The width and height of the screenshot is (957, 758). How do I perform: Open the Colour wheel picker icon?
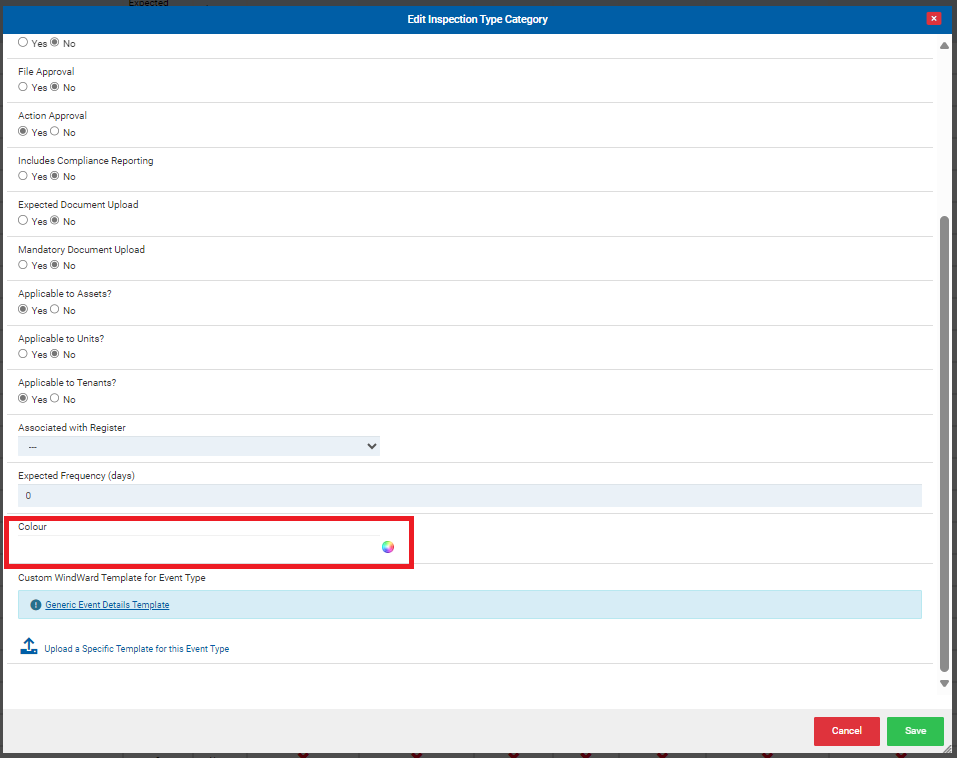tap(388, 547)
